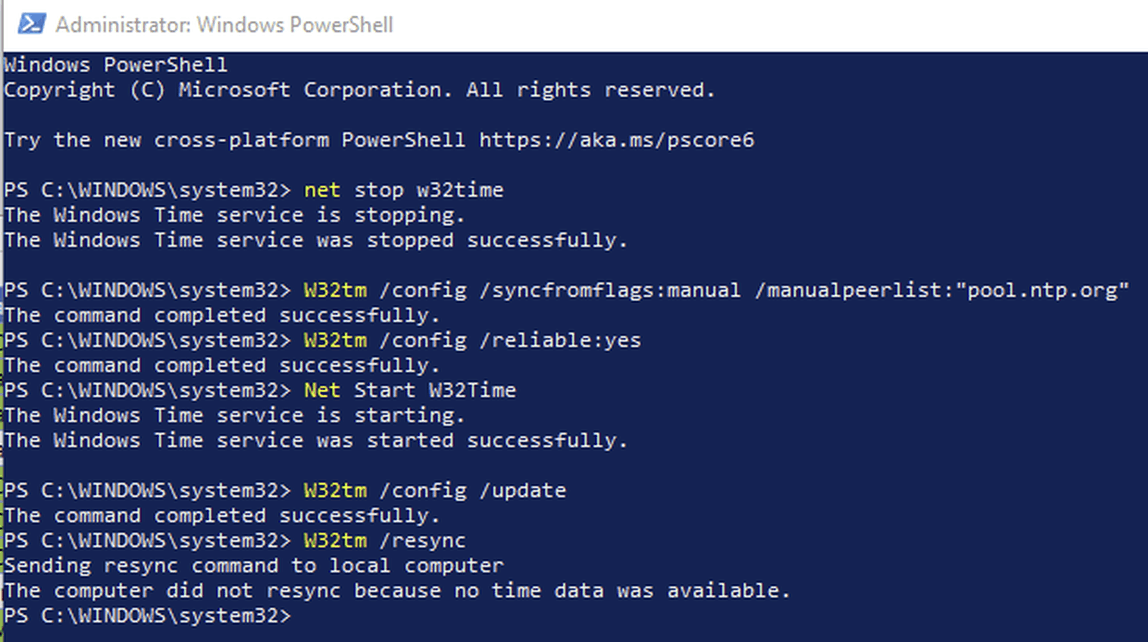Click the 'W32tm /resync' command
Screen dimensions: 1148x642
(x=385, y=540)
